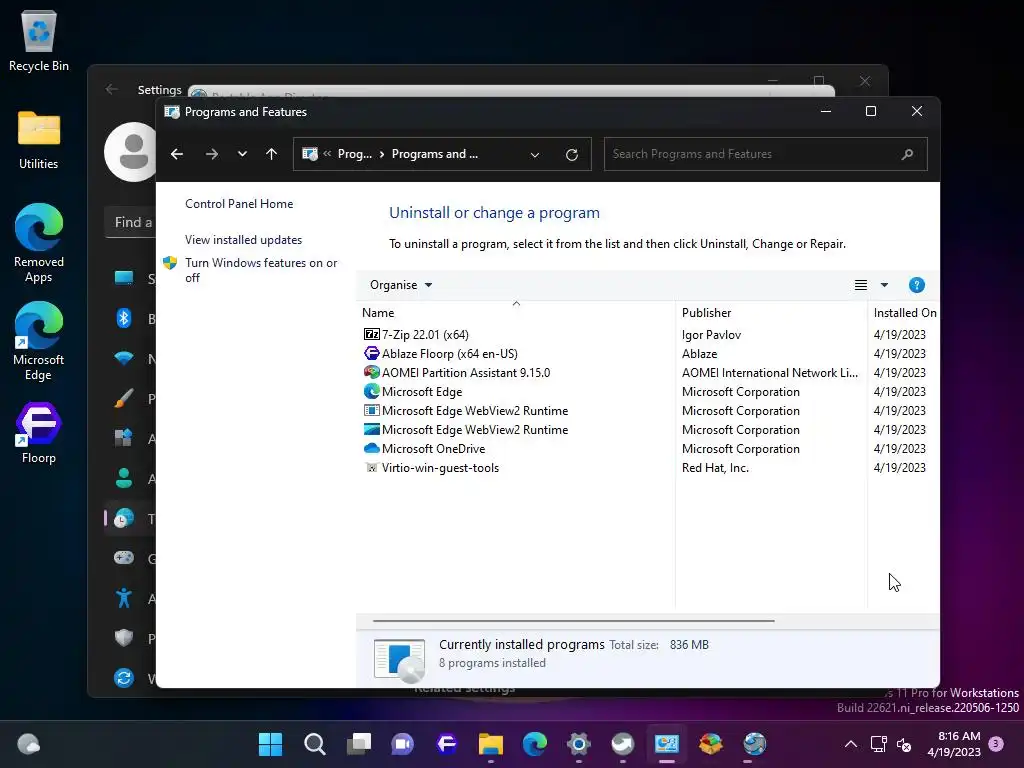
Task: Click Programs and ... breadcrumb segment
Action: click(435, 154)
